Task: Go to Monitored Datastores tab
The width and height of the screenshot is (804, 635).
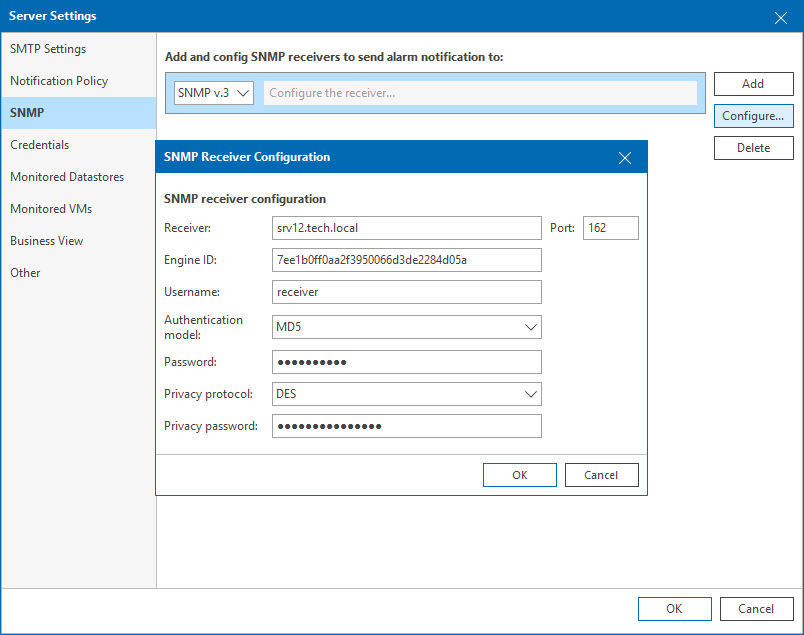Action: 67,177
